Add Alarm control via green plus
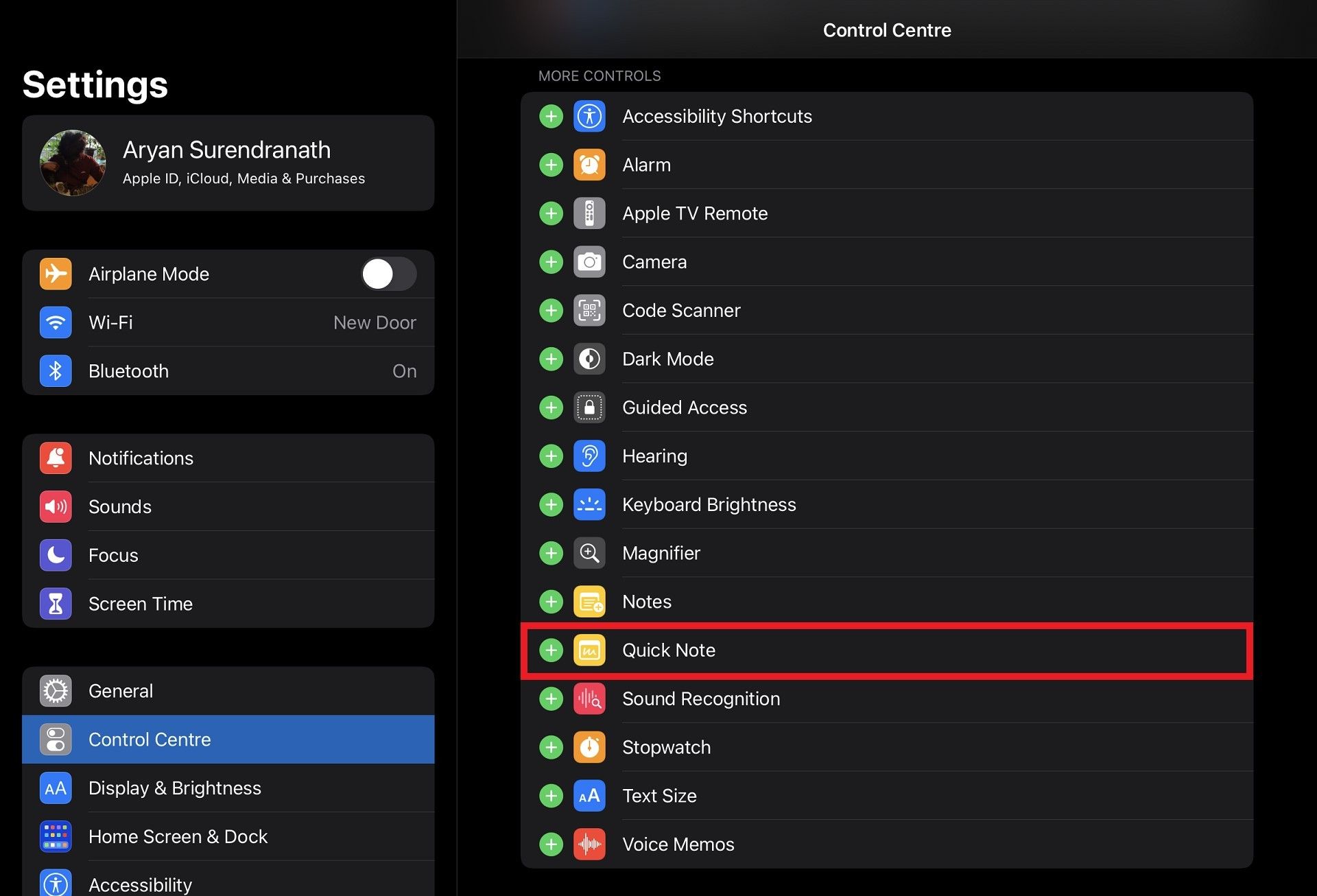This screenshot has width=1317, height=896. (551, 165)
